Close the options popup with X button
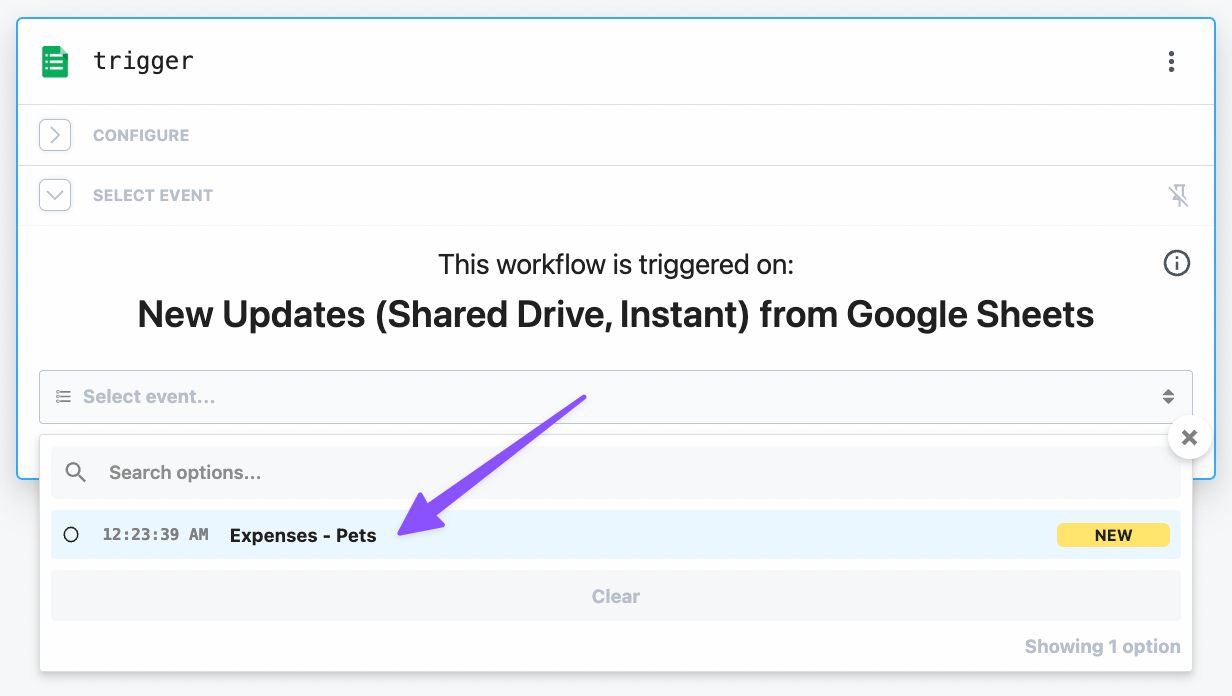This screenshot has height=696, width=1232. click(x=1189, y=437)
